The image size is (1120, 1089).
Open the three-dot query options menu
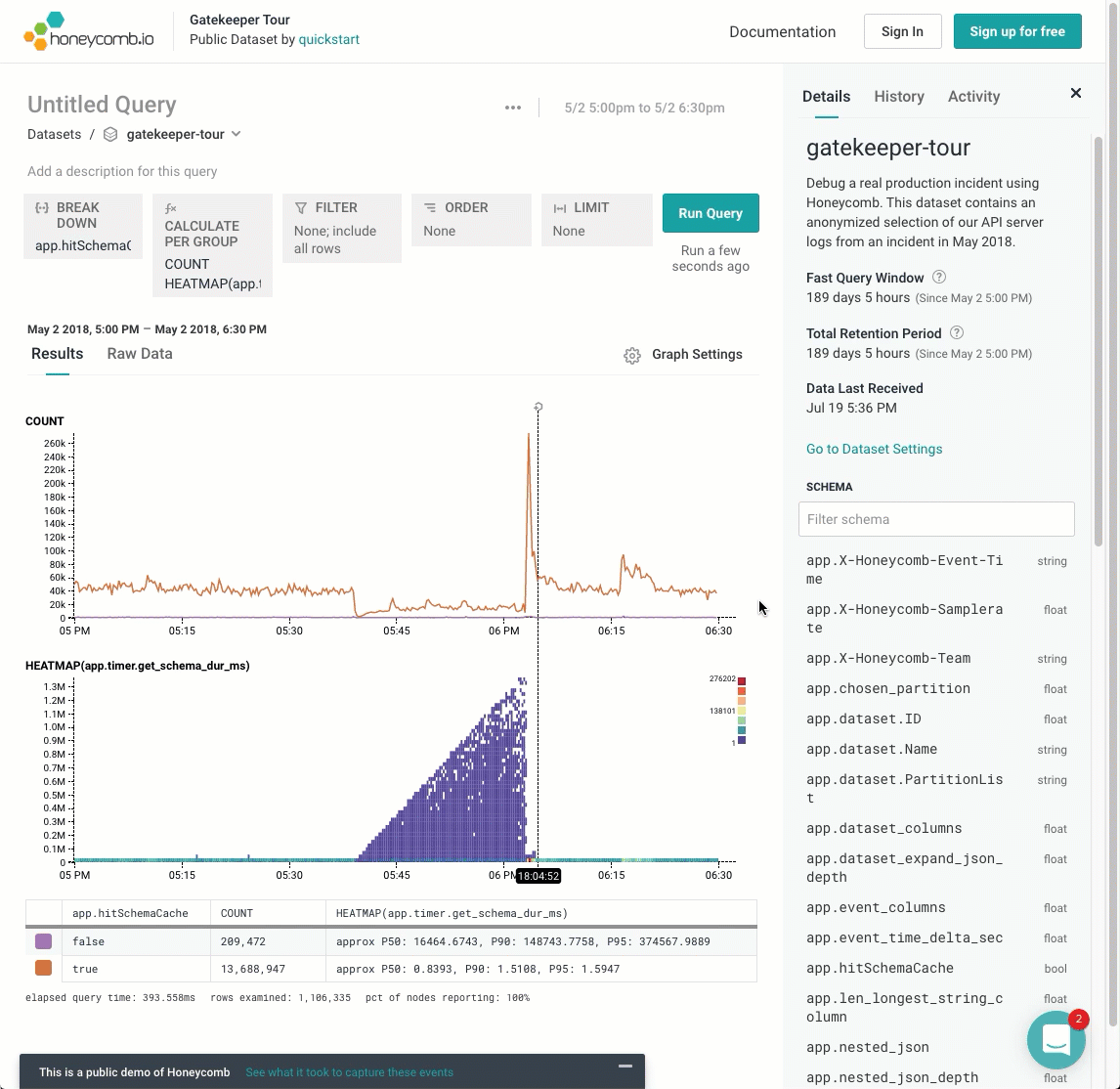coord(513,108)
